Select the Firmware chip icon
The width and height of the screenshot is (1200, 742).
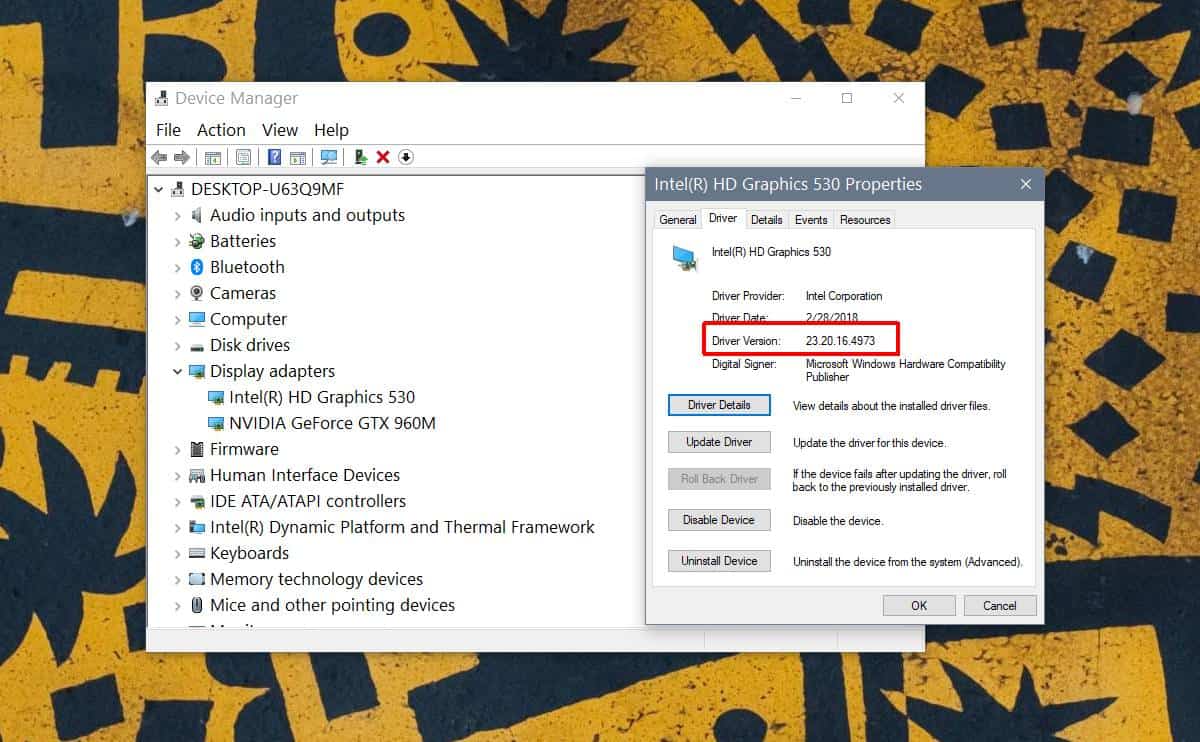[197, 449]
